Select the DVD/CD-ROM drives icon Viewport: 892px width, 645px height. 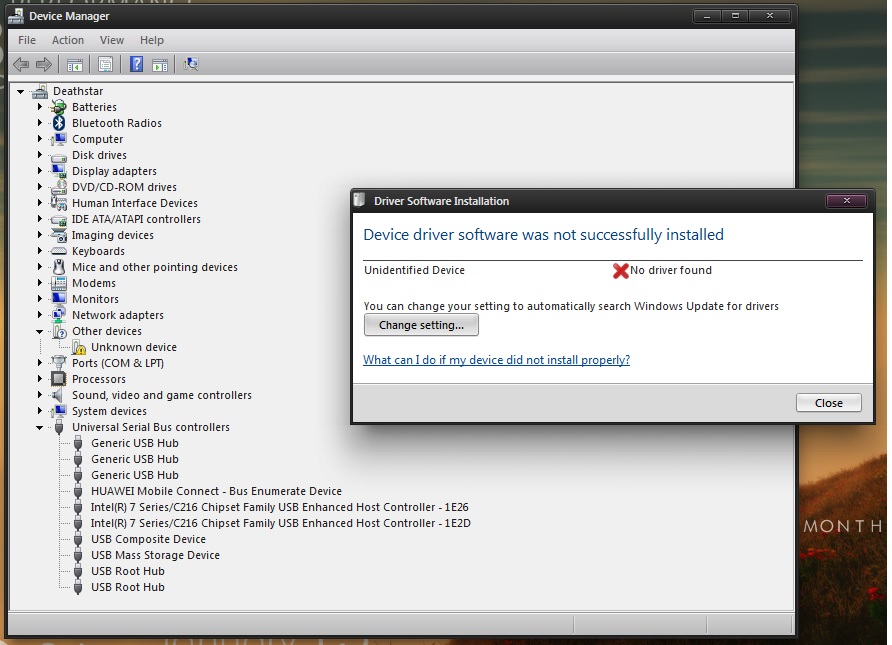59,187
